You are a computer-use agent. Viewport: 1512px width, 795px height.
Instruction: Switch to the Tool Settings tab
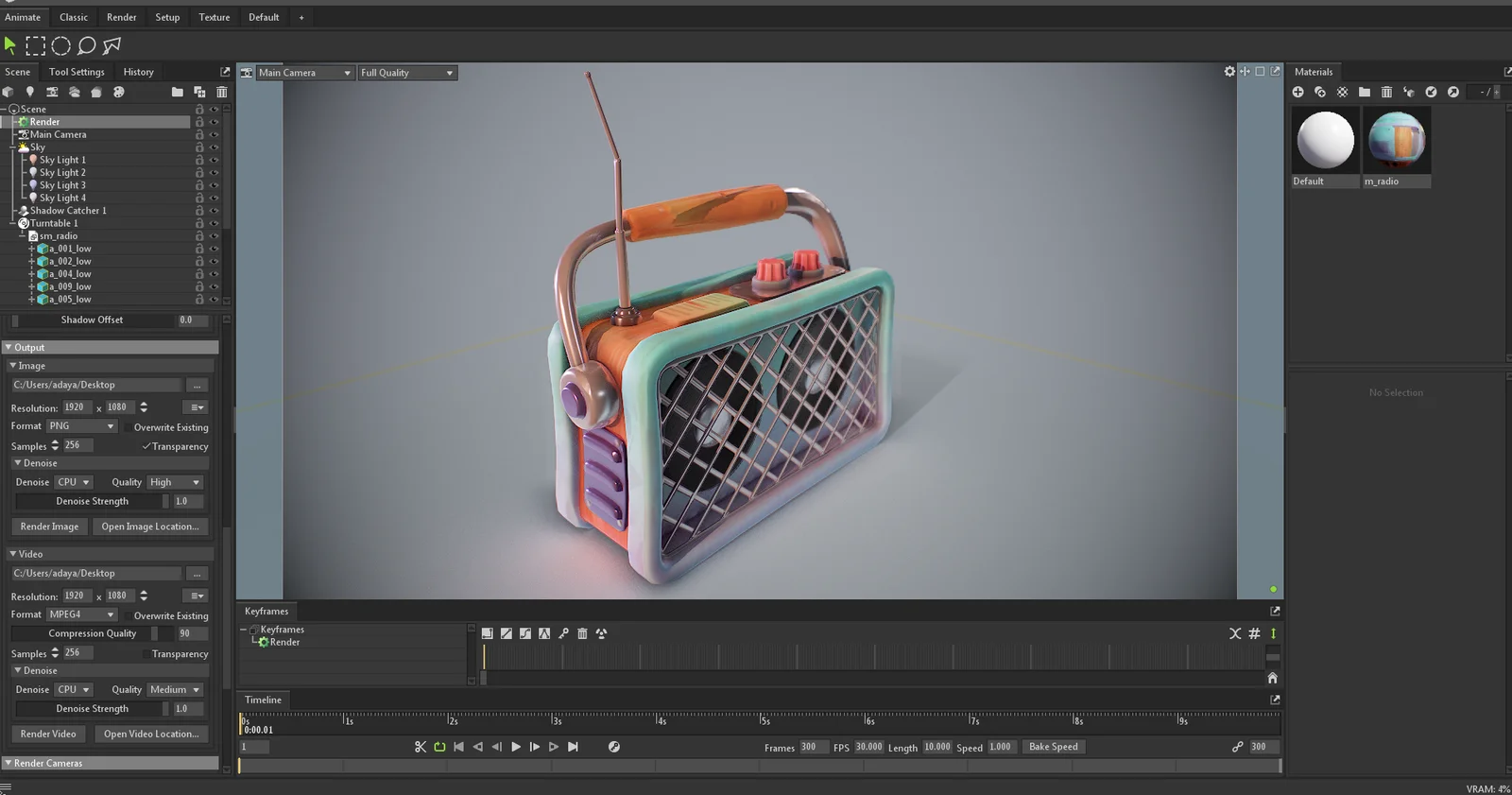(77, 72)
